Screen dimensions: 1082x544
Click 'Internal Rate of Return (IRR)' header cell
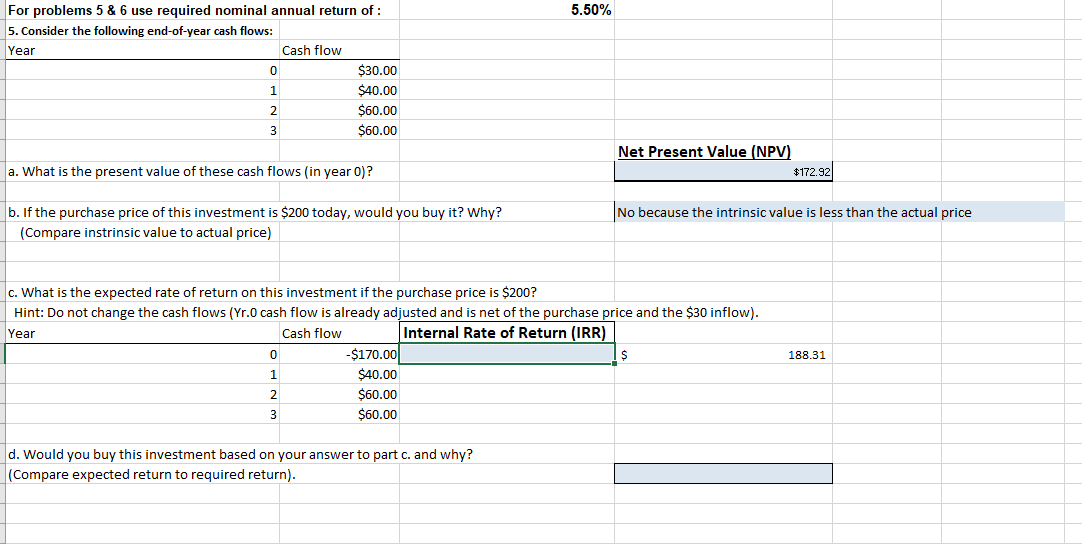pos(506,333)
